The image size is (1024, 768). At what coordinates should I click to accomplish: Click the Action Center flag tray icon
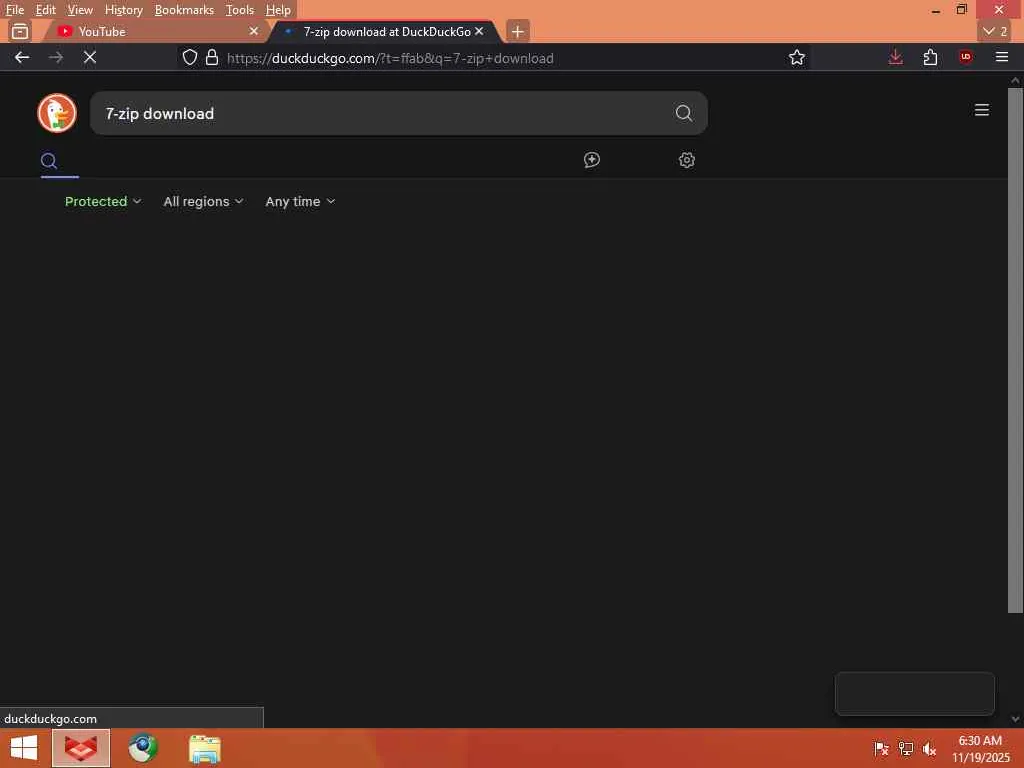point(880,748)
